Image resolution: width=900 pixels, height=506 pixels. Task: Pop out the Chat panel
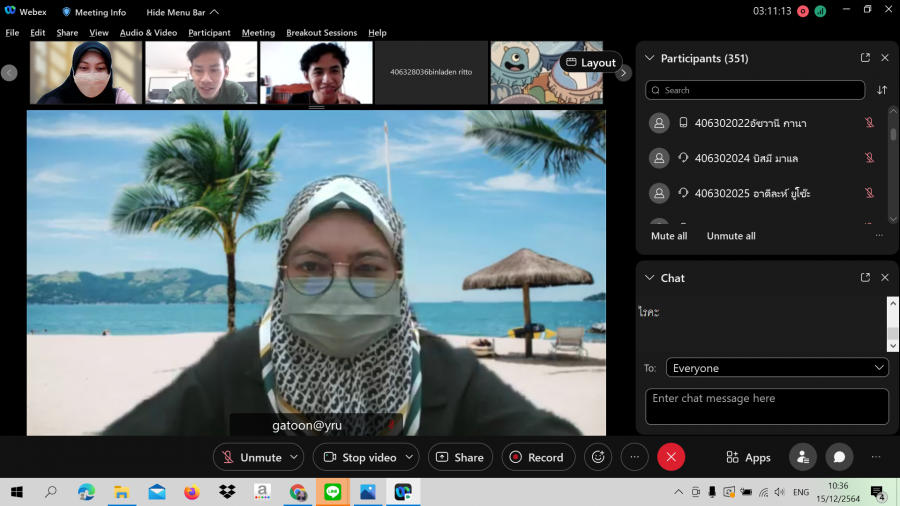click(x=865, y=278)
